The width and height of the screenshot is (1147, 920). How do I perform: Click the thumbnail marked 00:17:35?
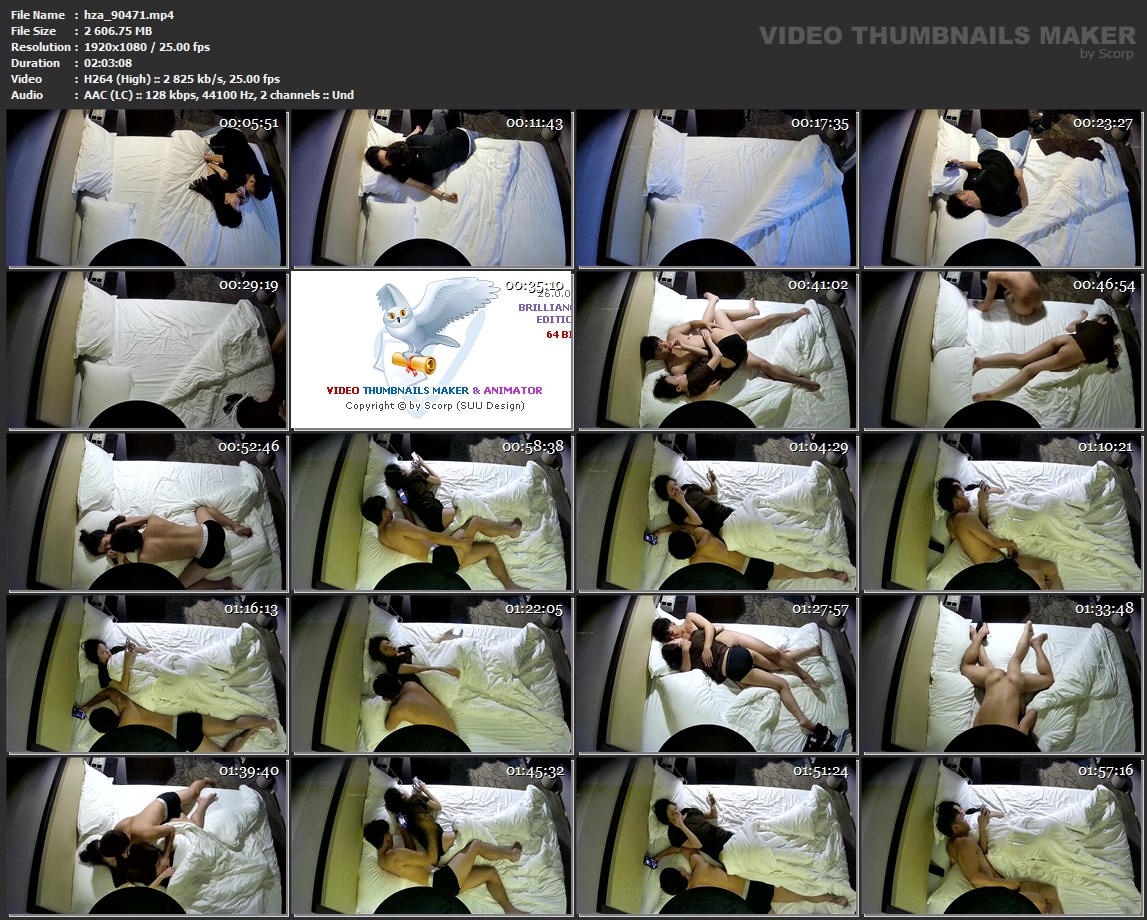click(715, 189)
